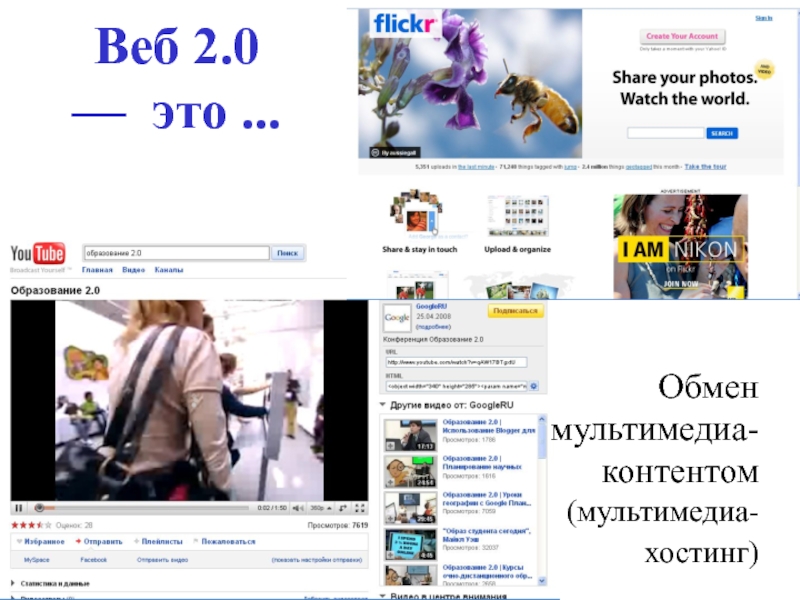
Task: Open the 360p quality selector
Action: coord(321,508)
